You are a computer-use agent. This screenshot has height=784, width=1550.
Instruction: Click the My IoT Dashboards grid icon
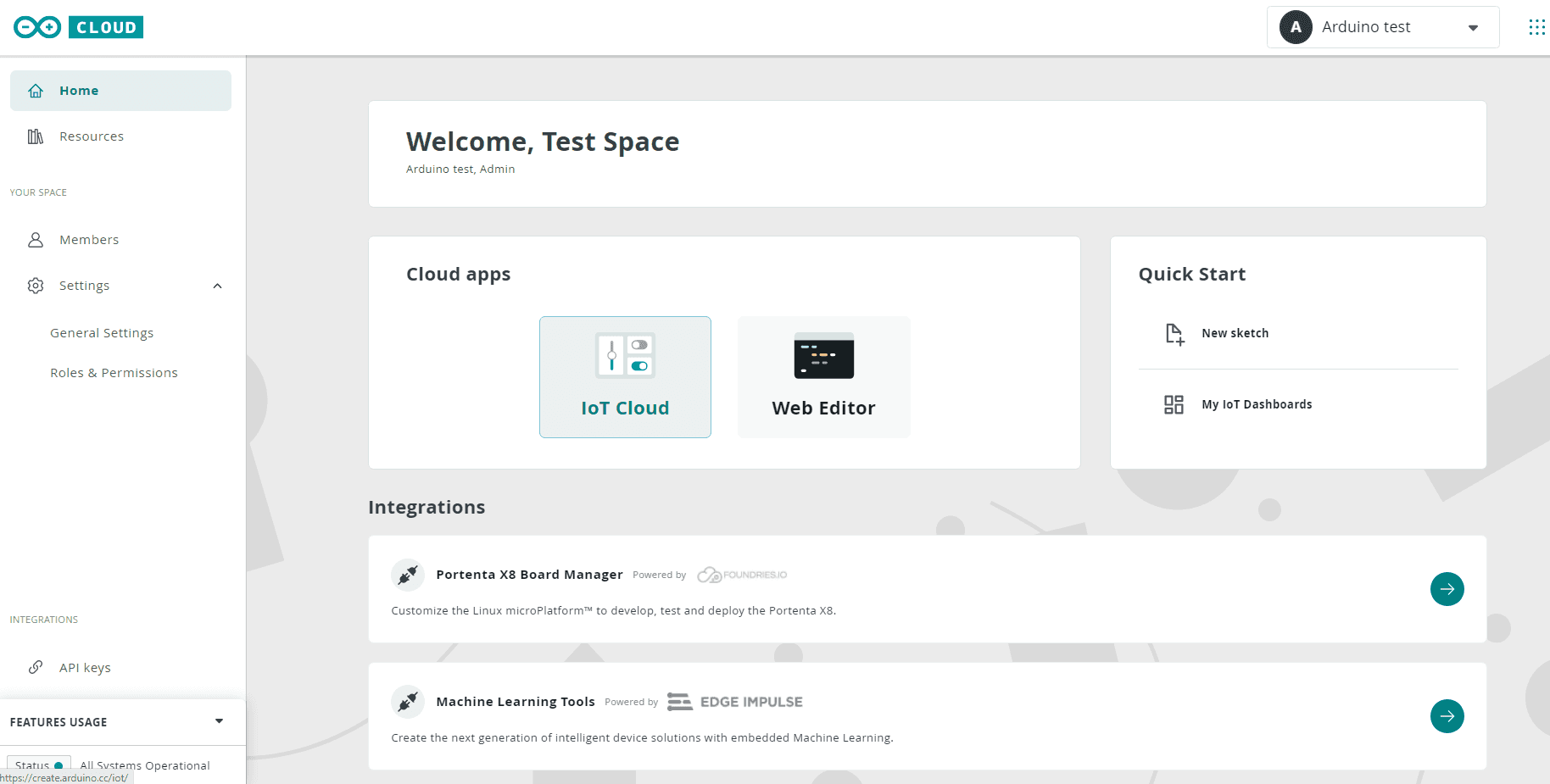pyautogui.click(x=1174, y=405)
